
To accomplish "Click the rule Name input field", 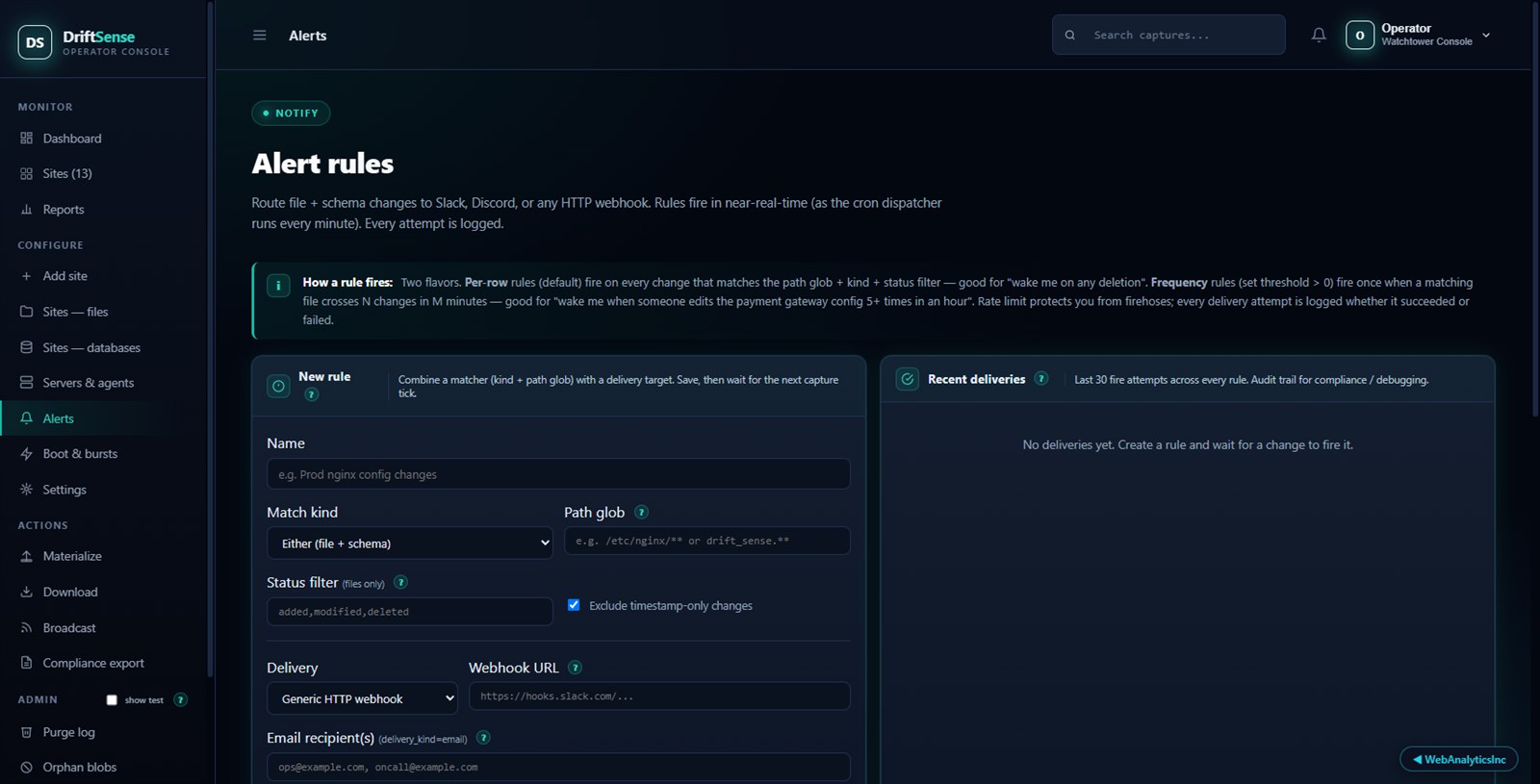I will coord(558,474).
